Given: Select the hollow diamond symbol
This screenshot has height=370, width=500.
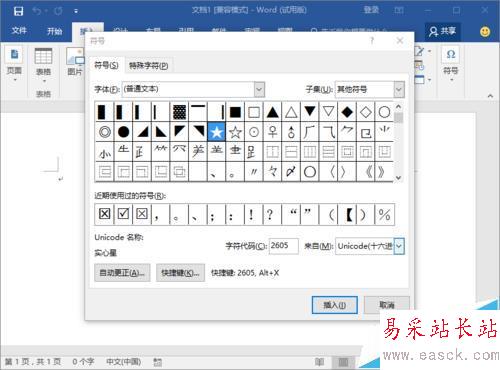Looking at the screenshot, I should [x=366, y=112].
